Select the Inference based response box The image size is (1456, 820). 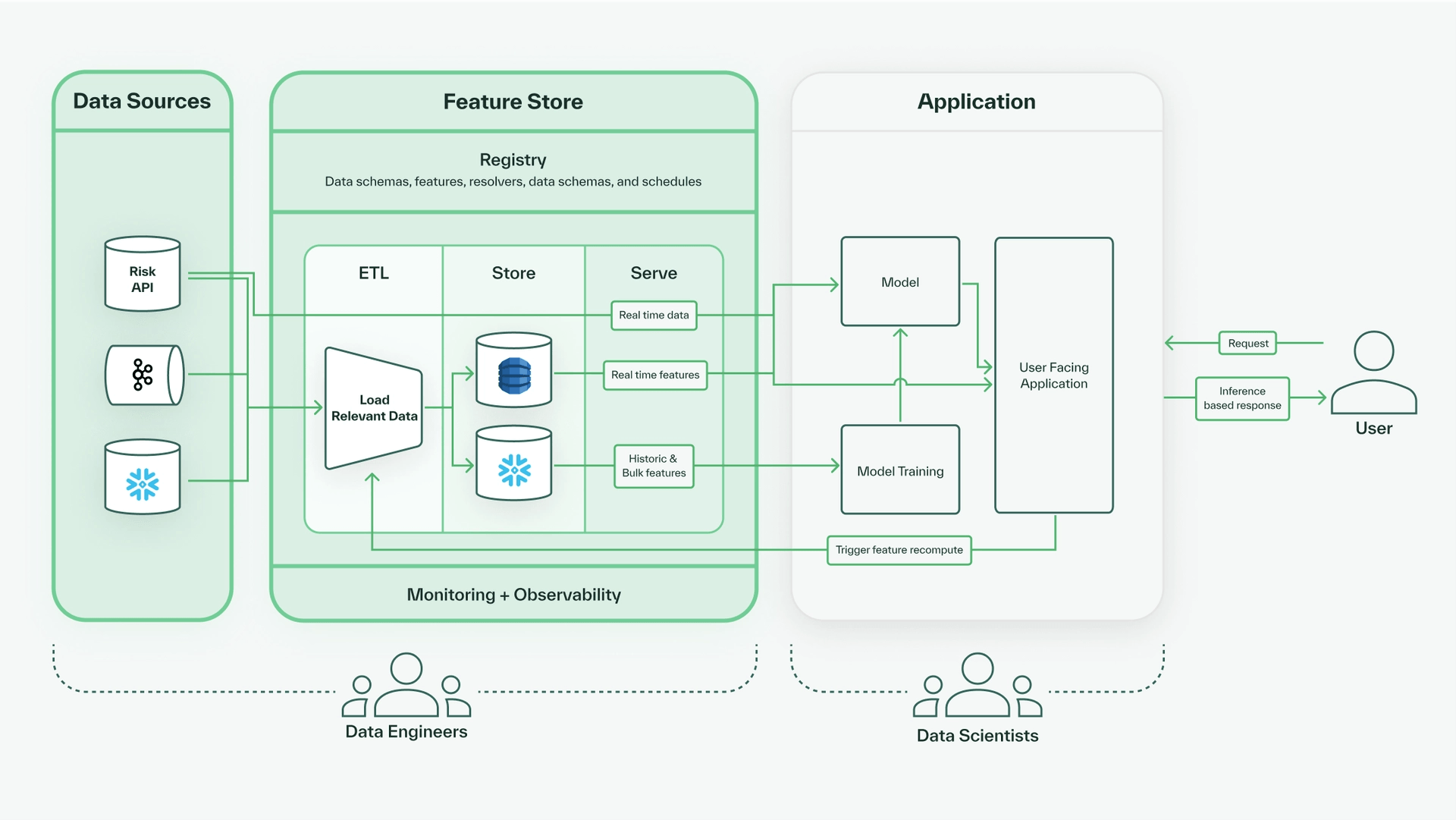click(x=1242, y=399)
